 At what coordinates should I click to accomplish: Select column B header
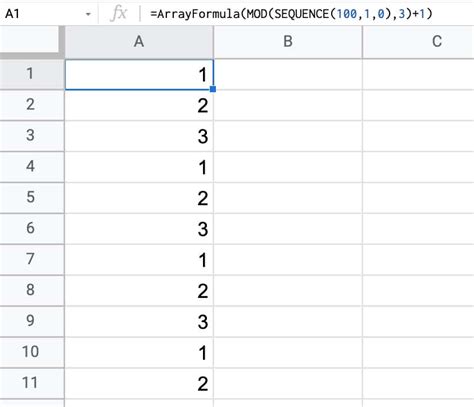click(x=288, y=42)
